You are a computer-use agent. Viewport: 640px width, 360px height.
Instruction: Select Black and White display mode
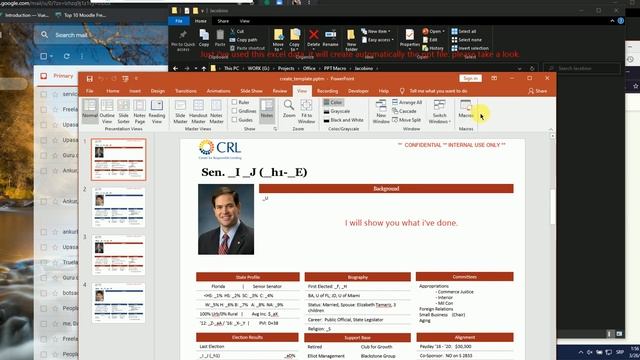point(343,120)
